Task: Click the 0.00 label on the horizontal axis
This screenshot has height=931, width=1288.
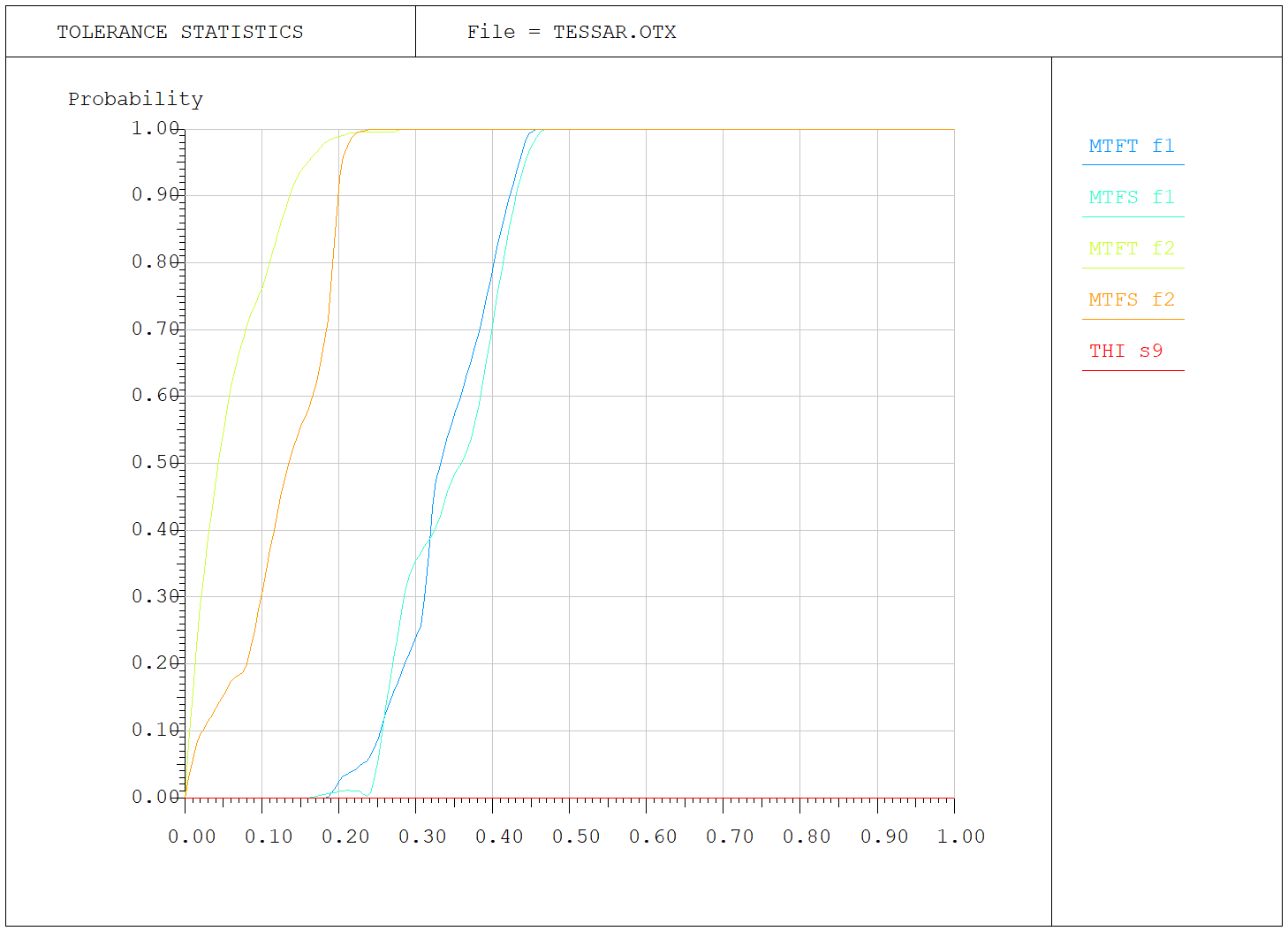Action: (192, 836)
